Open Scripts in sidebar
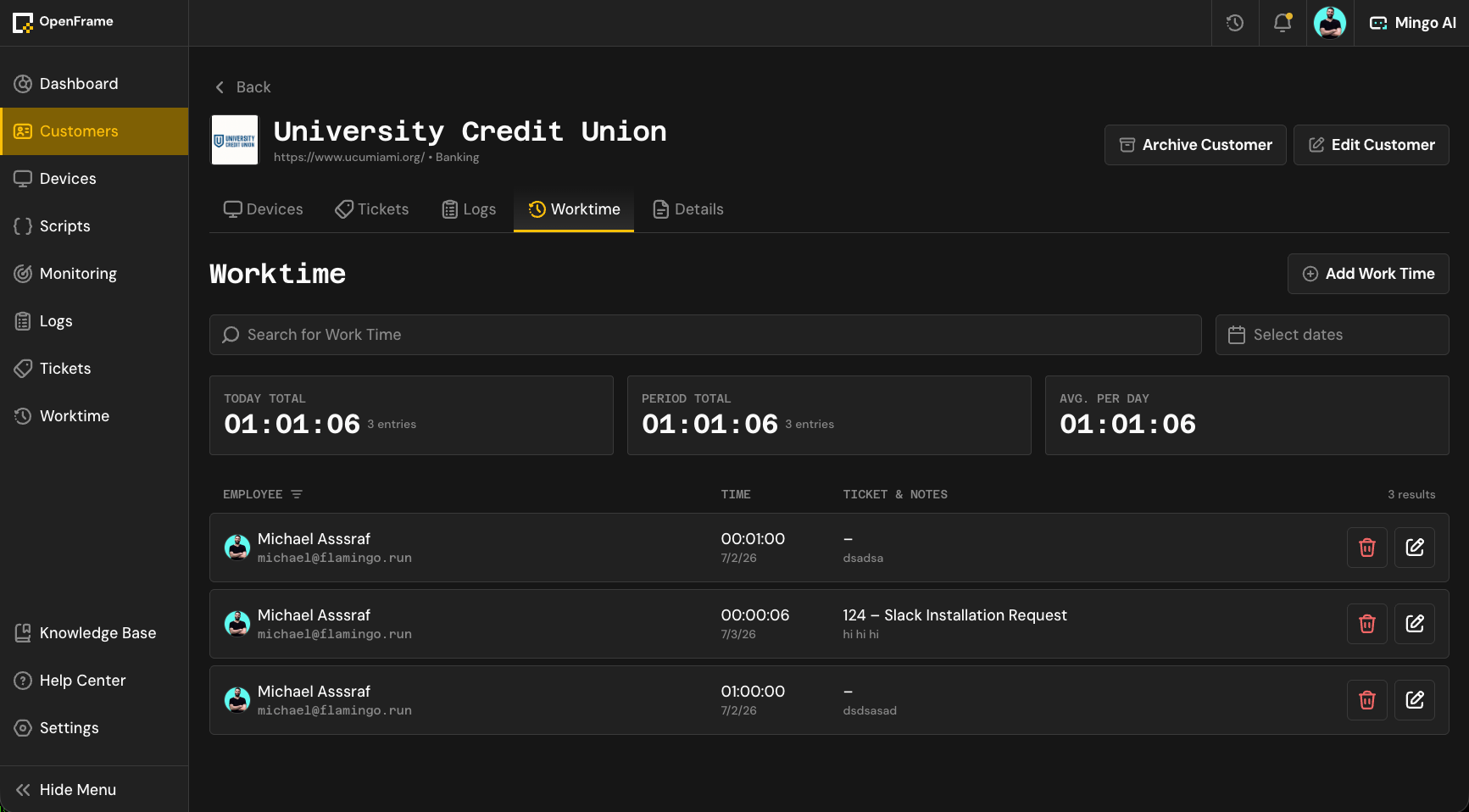1469x812 pixels. click(x=94, y=226)
